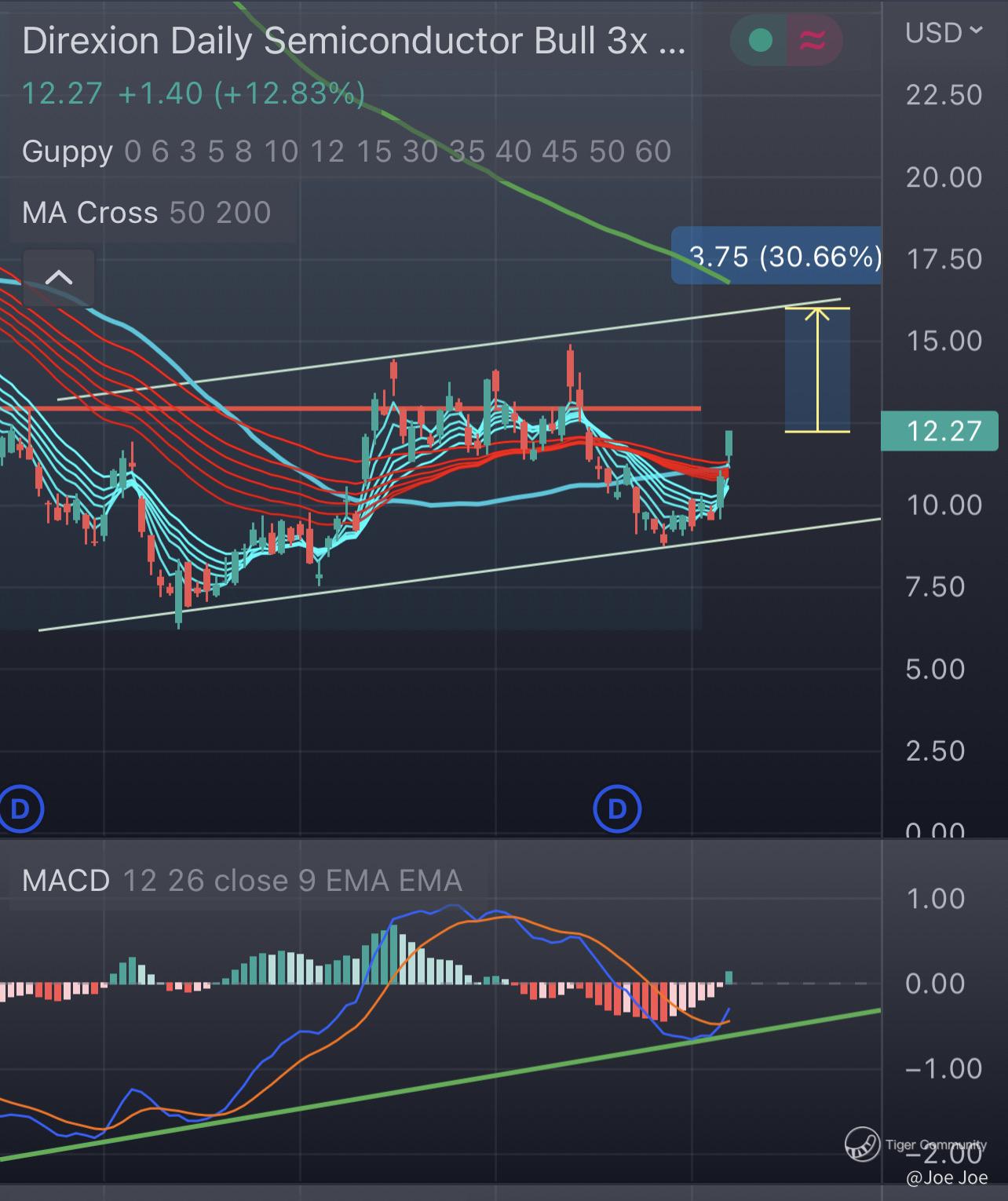The image size is (1008, 1201).
Task: Collapse the indicator legend with the chevron
Action: click(x=60, y=277)
